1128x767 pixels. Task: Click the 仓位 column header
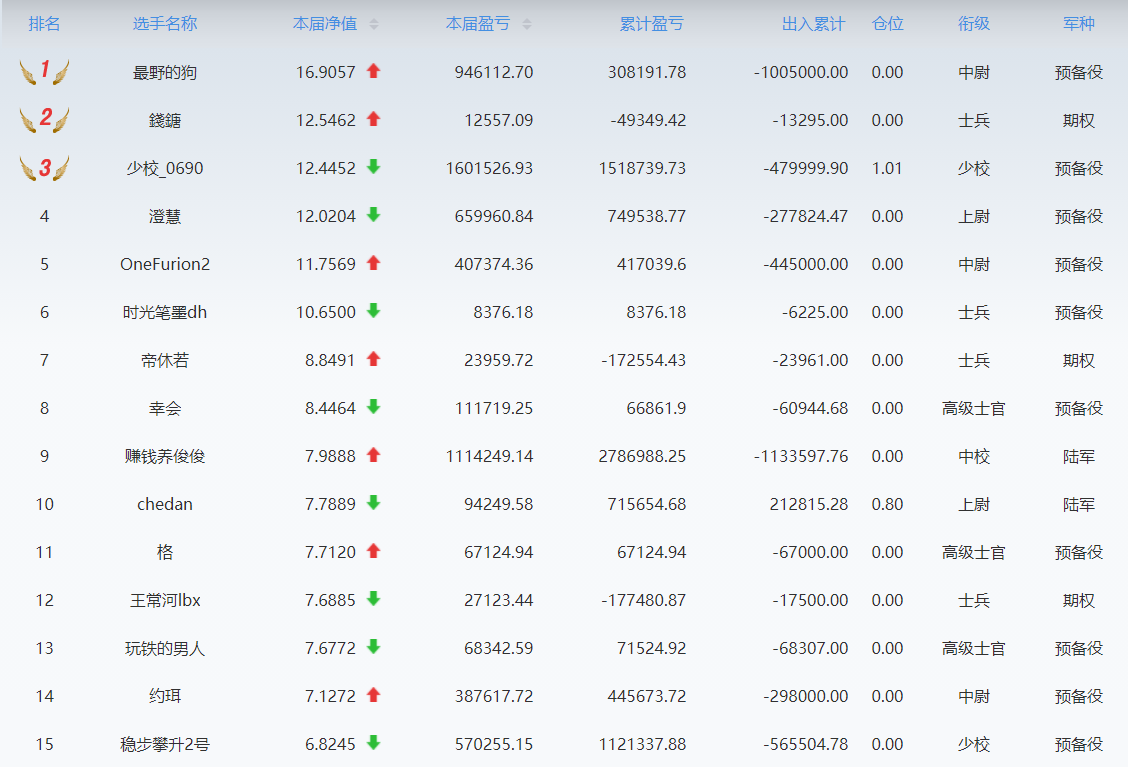point(888,24)
